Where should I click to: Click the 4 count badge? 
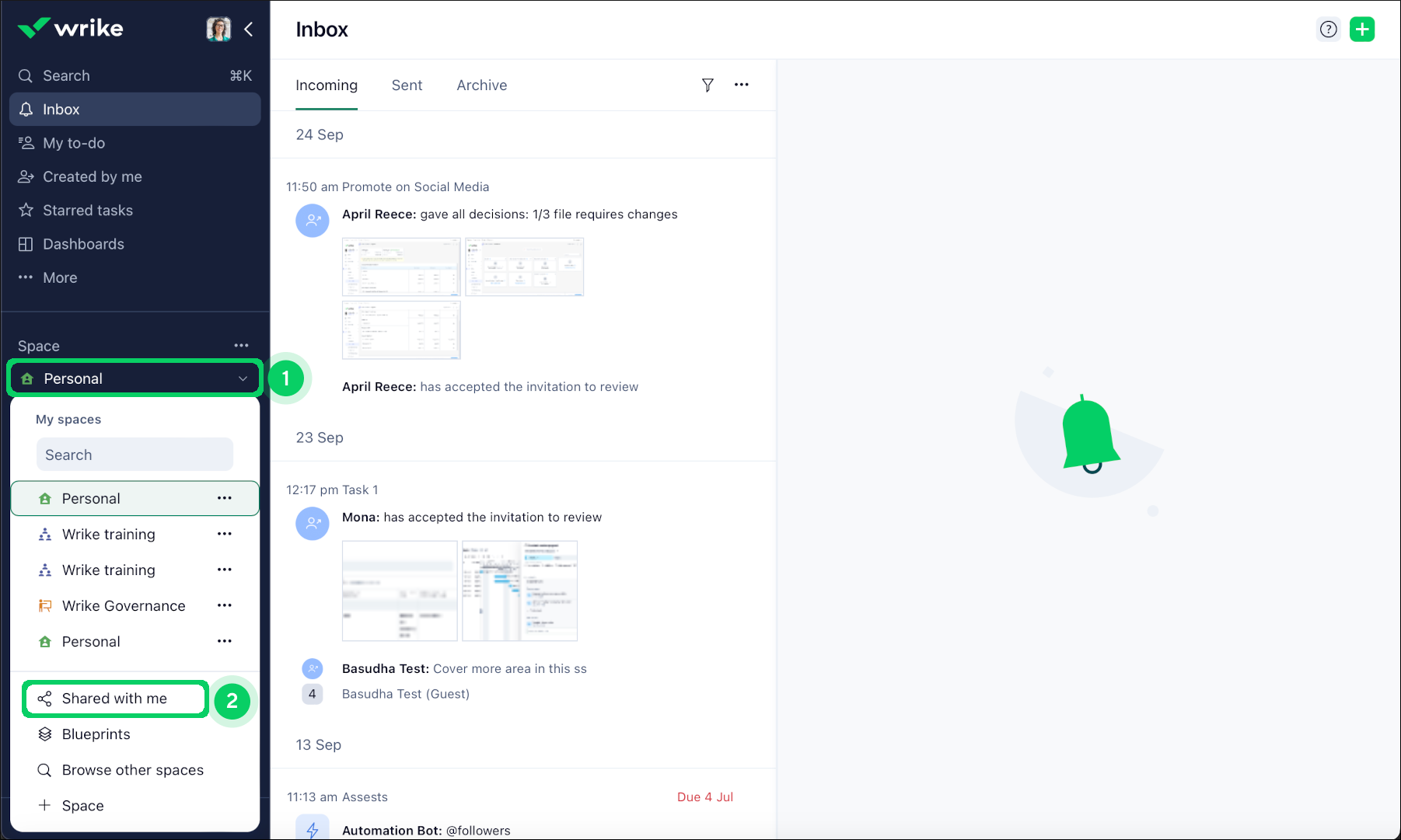pyautogui.click(x=313, y=694)
